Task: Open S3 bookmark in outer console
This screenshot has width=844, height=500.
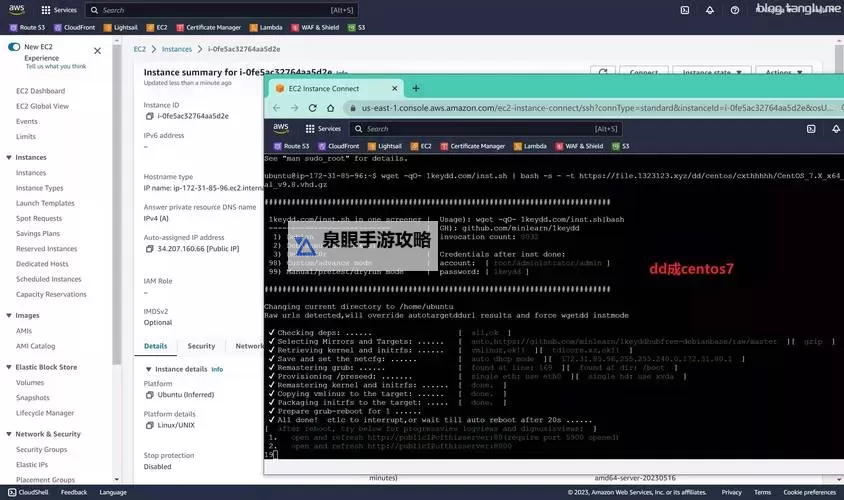Action: [356, 27]
